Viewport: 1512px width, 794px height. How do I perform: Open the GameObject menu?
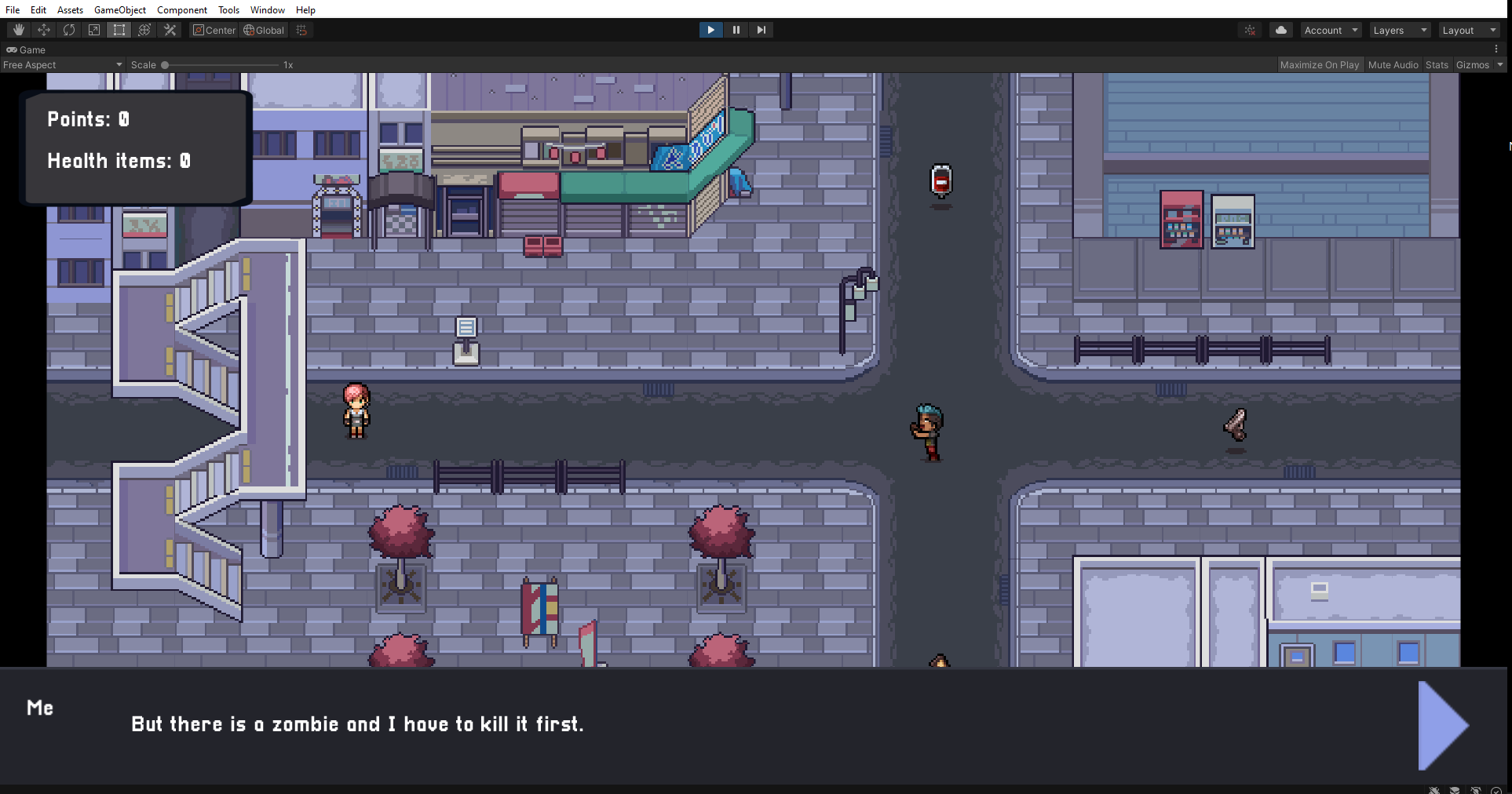pos(119,9)
